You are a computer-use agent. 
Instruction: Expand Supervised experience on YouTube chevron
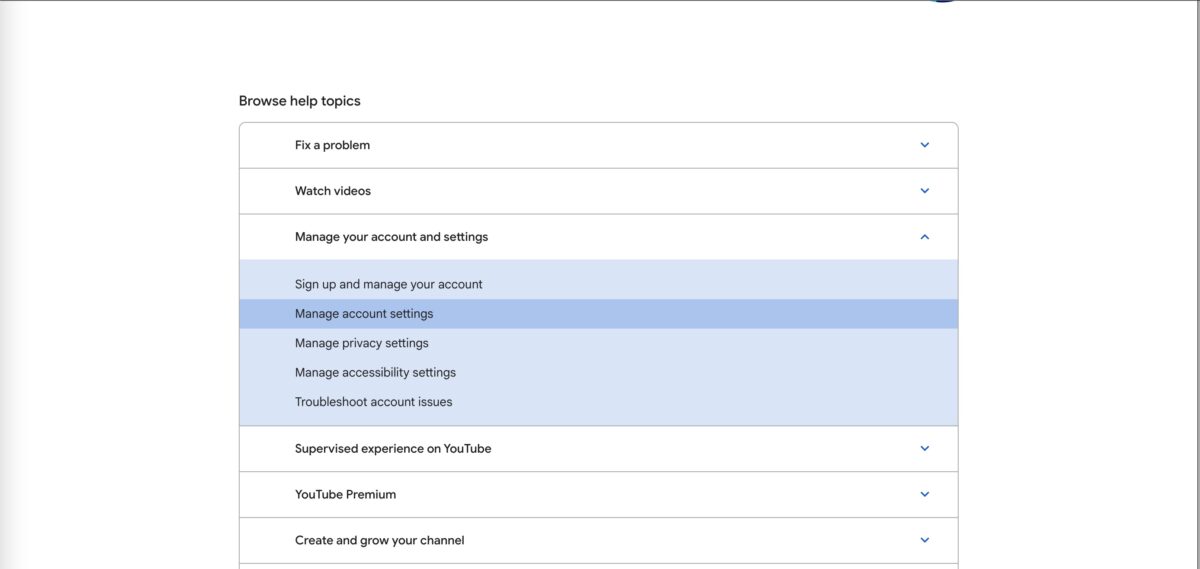click(924, 449)
